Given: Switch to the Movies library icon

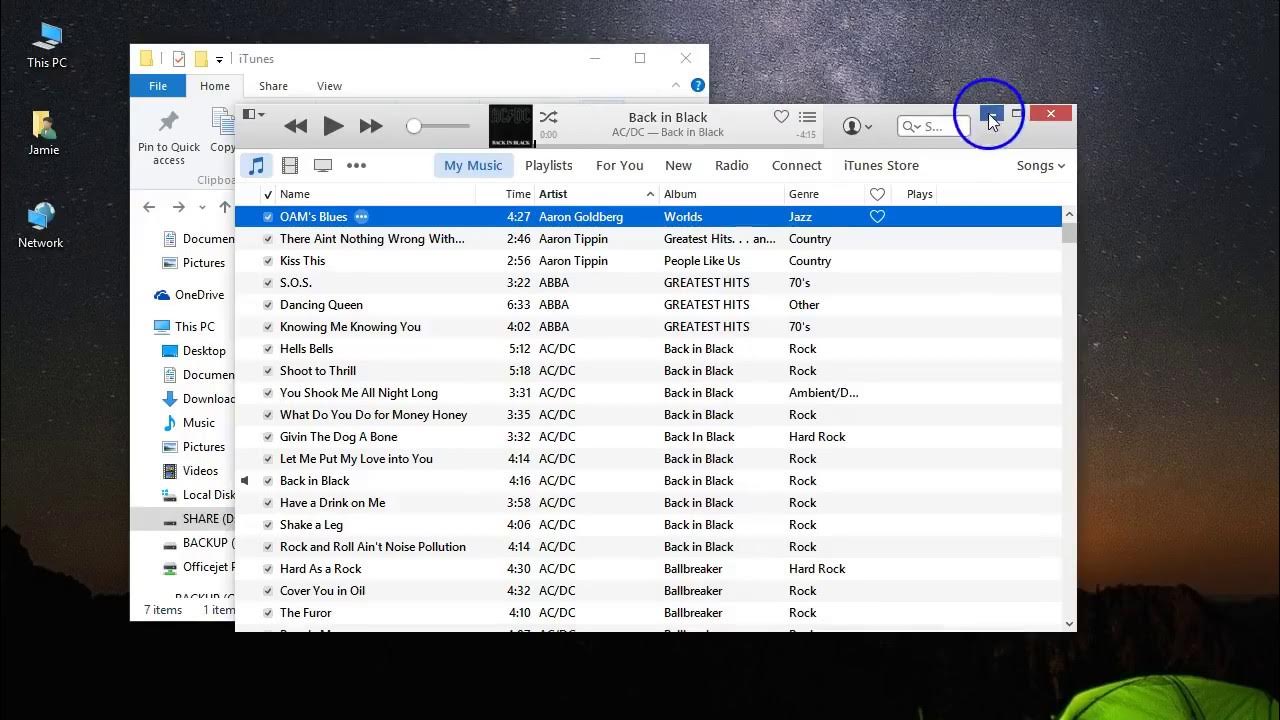Looking at the screenshot, I should [x=290, y=165].
